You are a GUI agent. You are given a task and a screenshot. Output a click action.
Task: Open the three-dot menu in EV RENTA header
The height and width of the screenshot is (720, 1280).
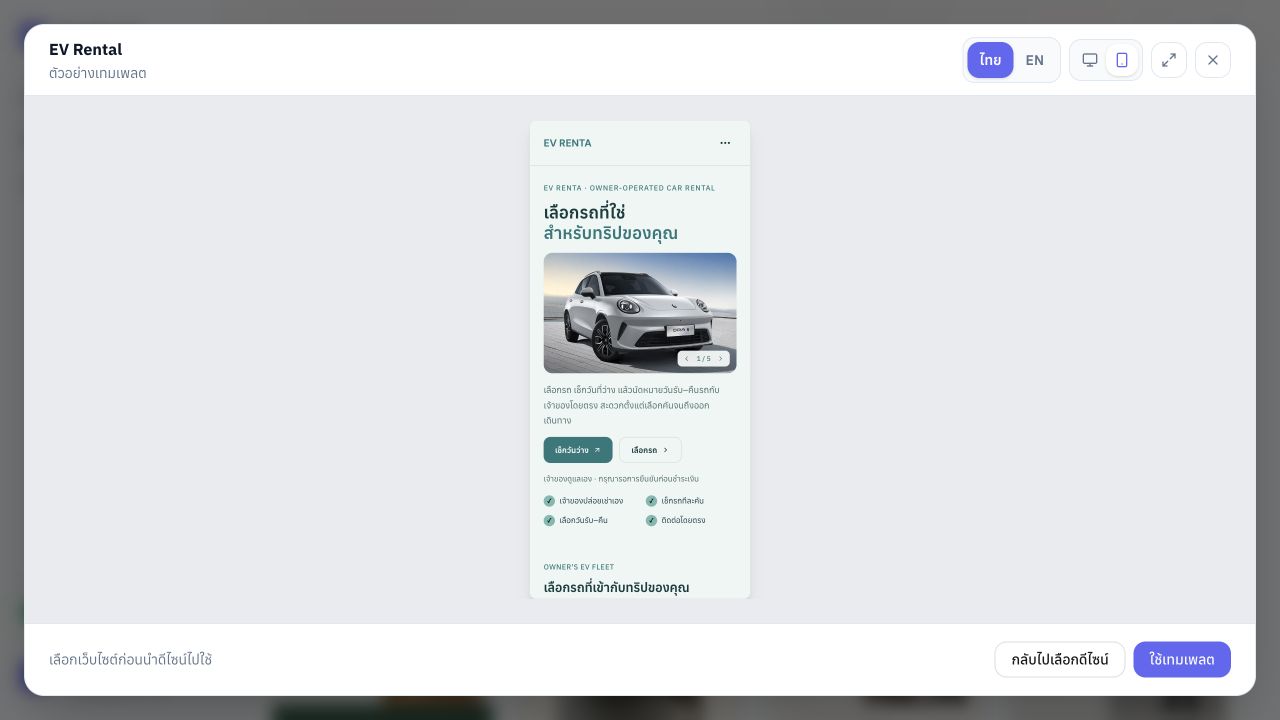(x=725, y=143)
